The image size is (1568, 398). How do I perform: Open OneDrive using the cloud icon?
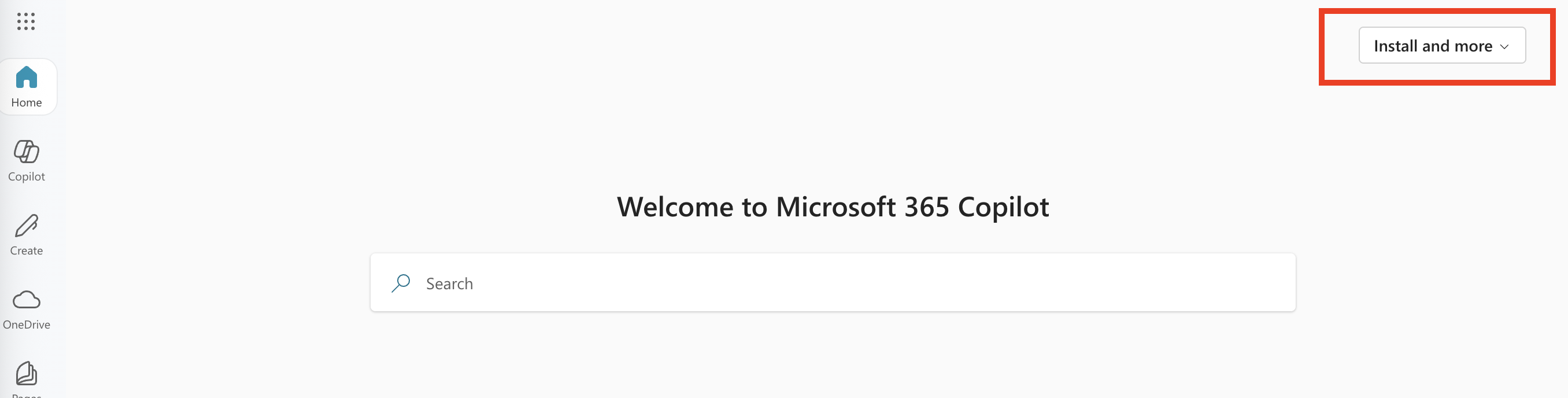tap(26, 299)
